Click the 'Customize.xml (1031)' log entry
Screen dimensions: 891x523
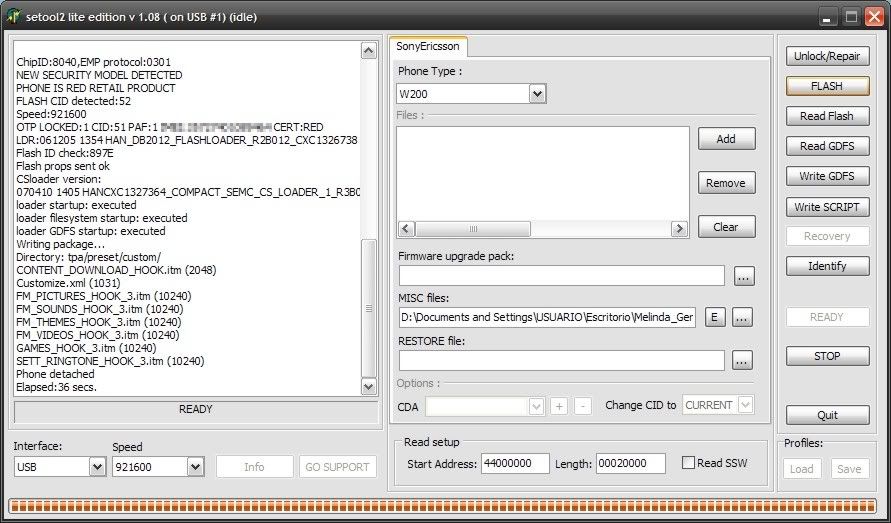click(x=68, y=283)
